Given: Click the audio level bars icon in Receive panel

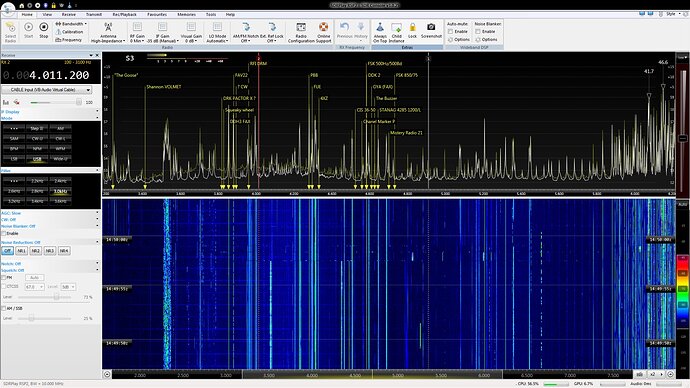Looking at the screenshot, I should [6, 102].
